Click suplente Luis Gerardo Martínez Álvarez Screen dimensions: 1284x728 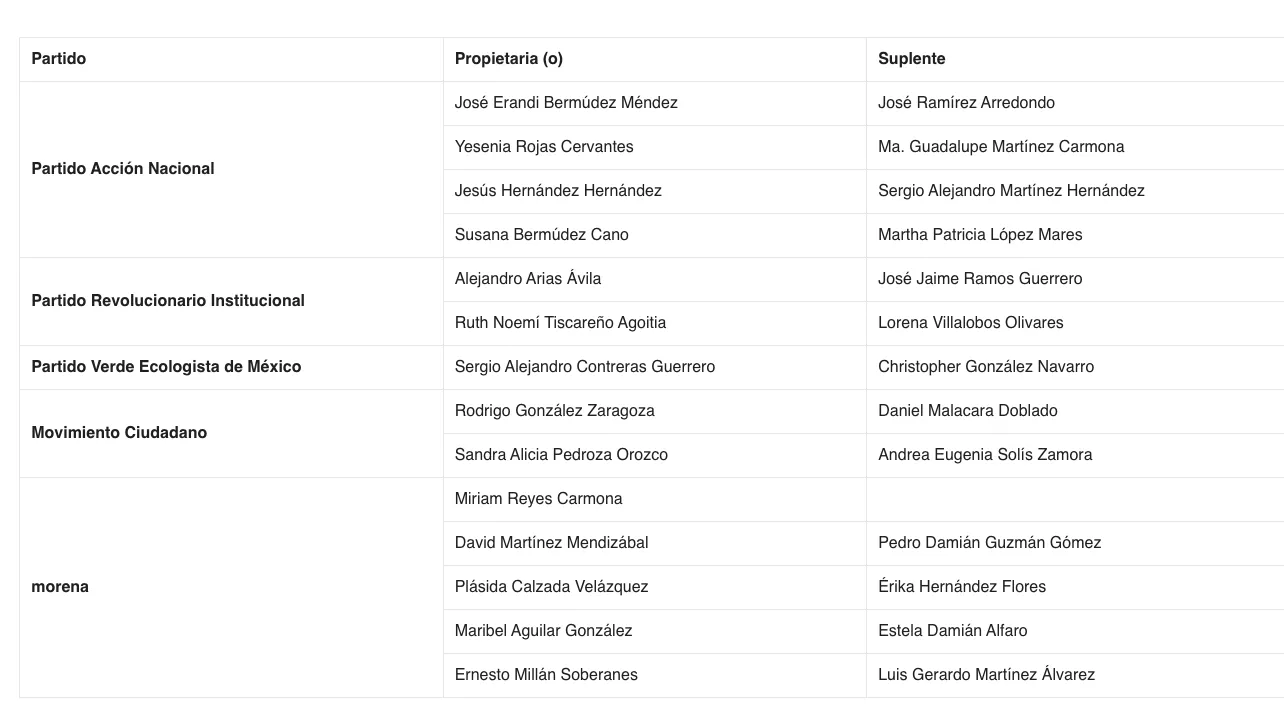(x=986, y=675)
